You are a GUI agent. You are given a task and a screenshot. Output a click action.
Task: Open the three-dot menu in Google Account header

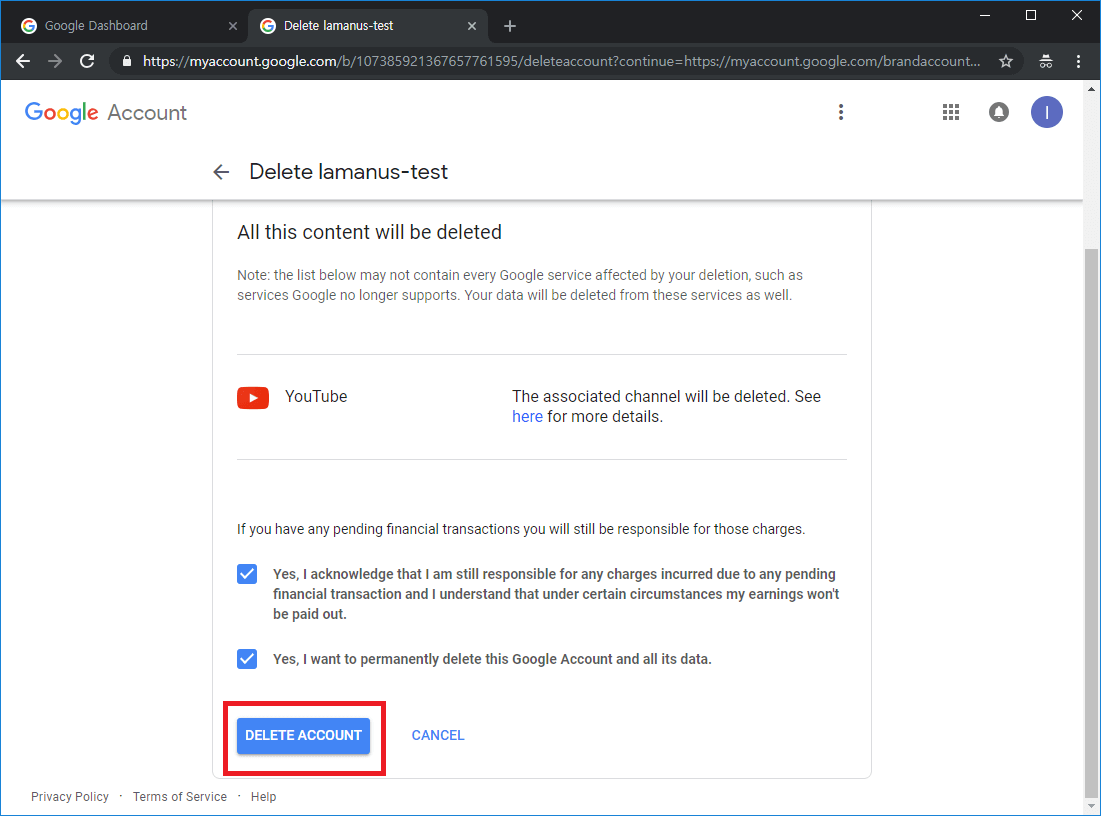coord(841,112)
